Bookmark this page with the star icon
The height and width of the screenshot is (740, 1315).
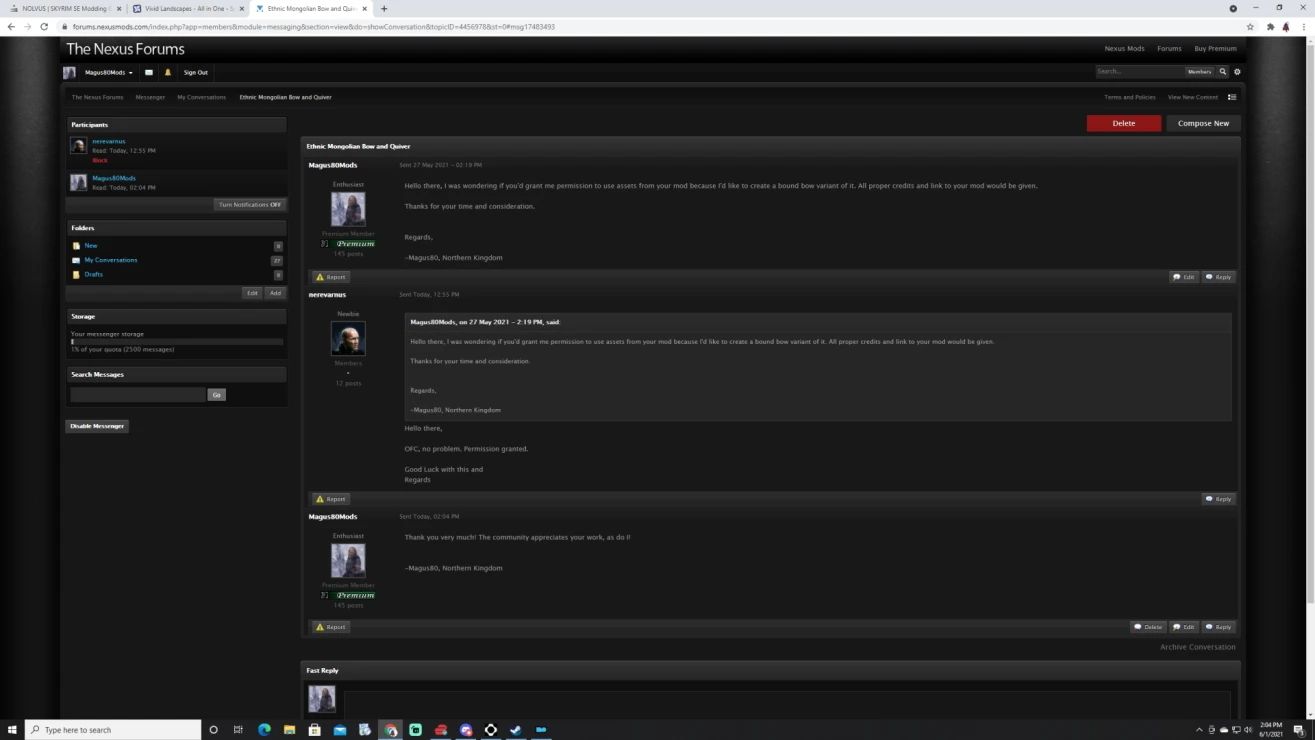(1250, 26)
